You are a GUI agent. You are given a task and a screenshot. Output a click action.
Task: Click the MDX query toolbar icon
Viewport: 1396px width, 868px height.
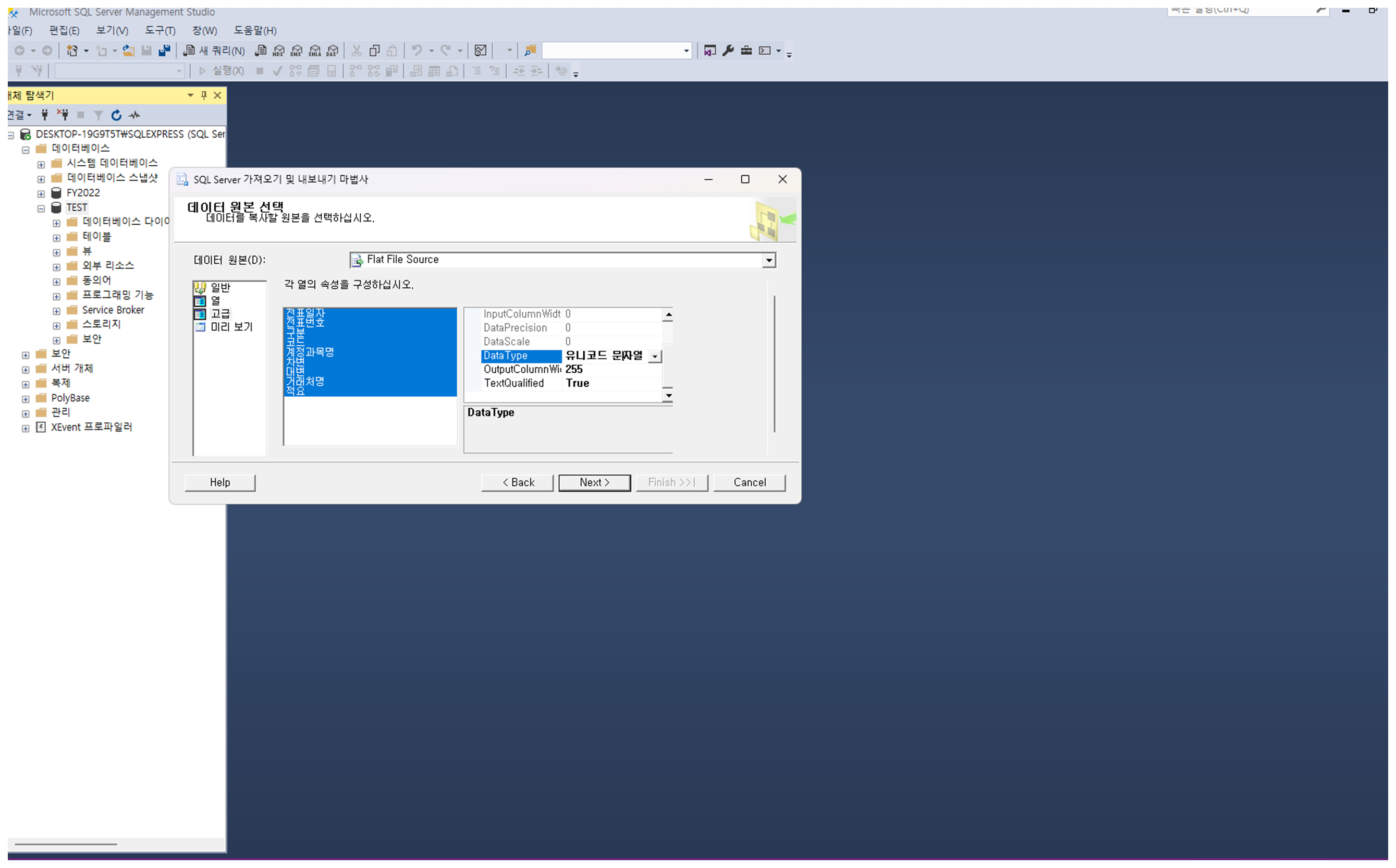point(278,51)
